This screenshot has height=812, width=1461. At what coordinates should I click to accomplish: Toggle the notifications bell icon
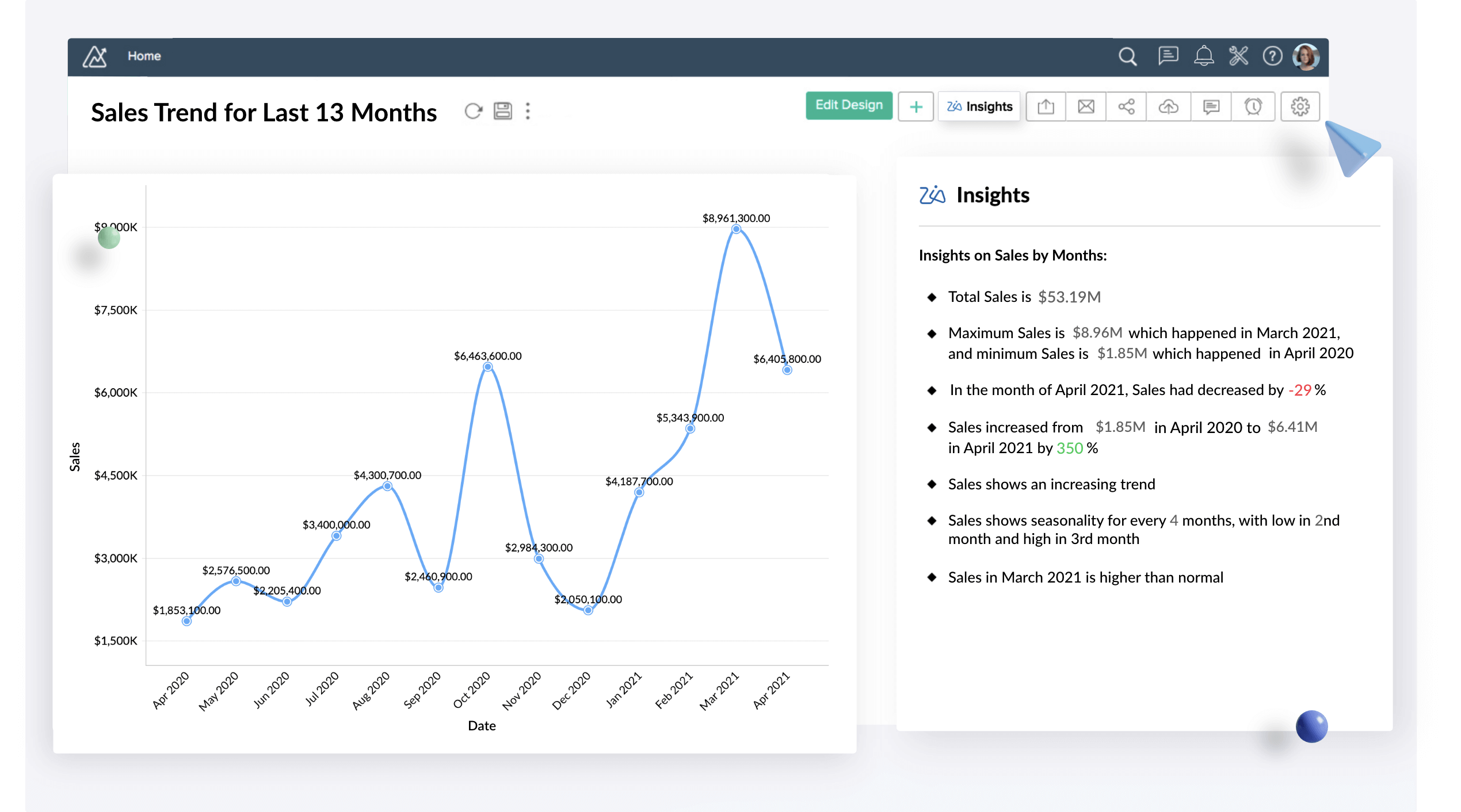coord(1203,55)
